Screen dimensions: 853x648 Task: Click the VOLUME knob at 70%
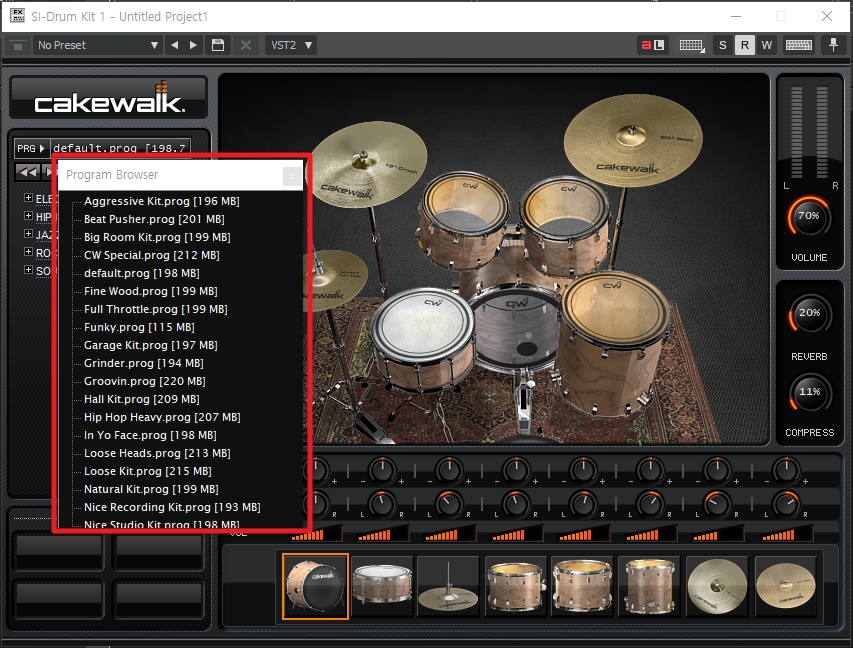coord(809,217)
